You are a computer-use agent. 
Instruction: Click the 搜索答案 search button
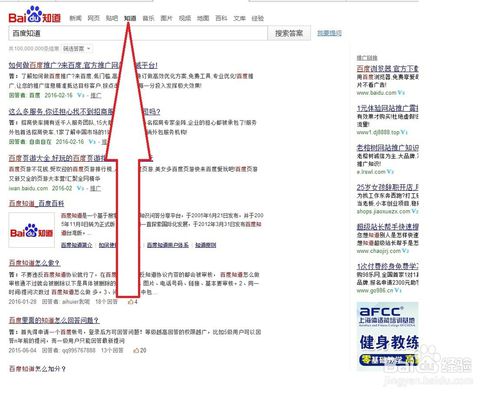pos(289,33)
